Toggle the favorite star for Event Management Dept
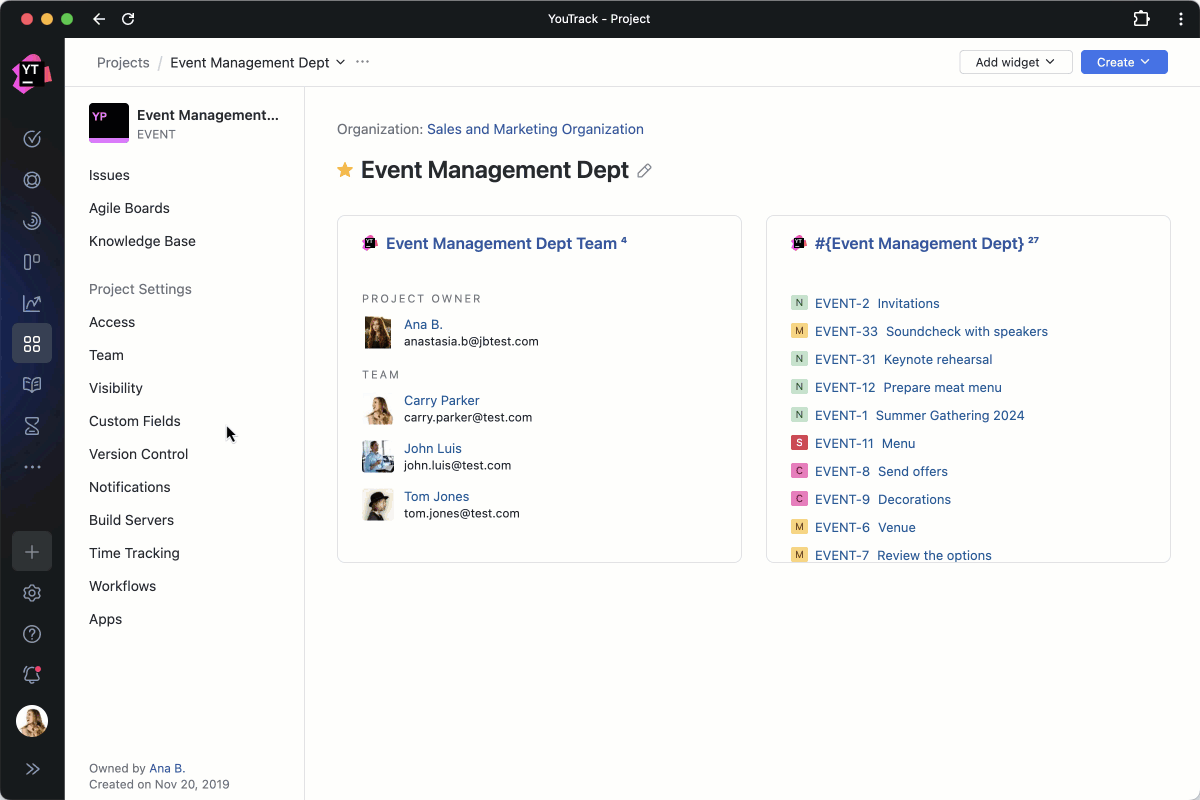The height and width of the screenshot is (800, 1200). pyautogui.click(x=345, y=170)
